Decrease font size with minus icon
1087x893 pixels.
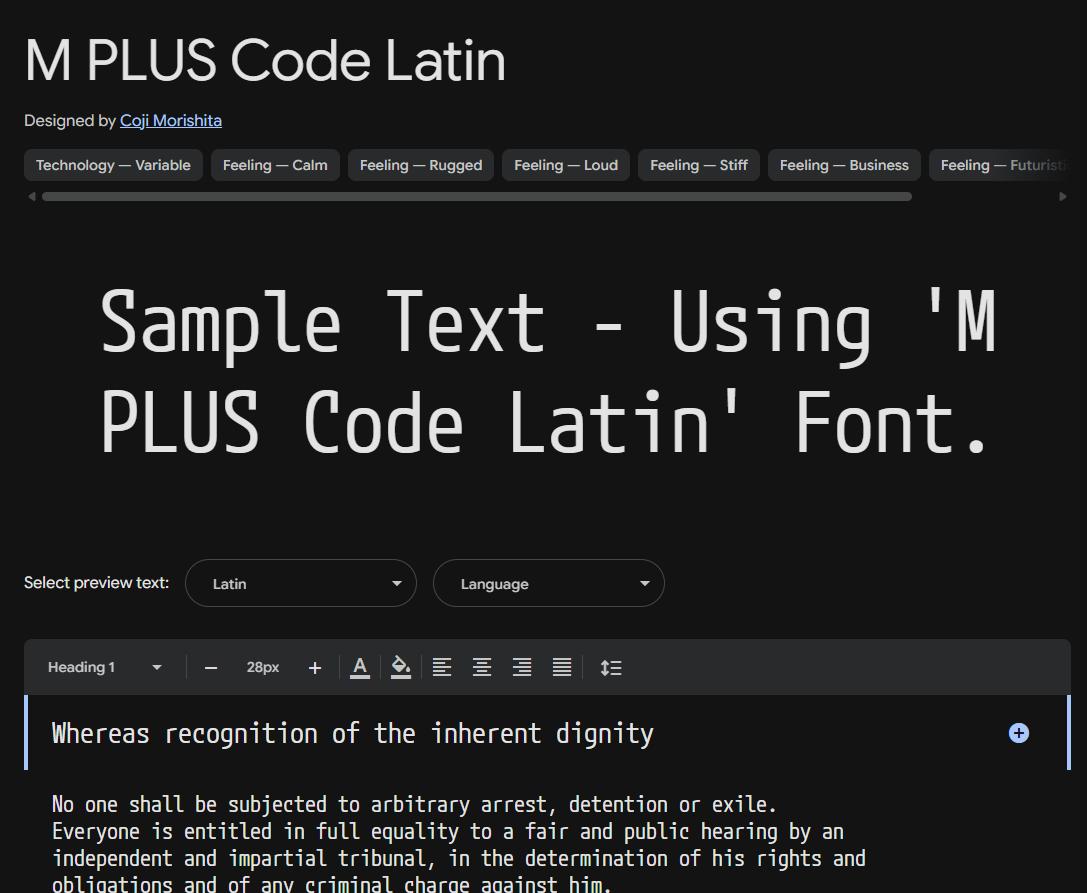point(211,668)
